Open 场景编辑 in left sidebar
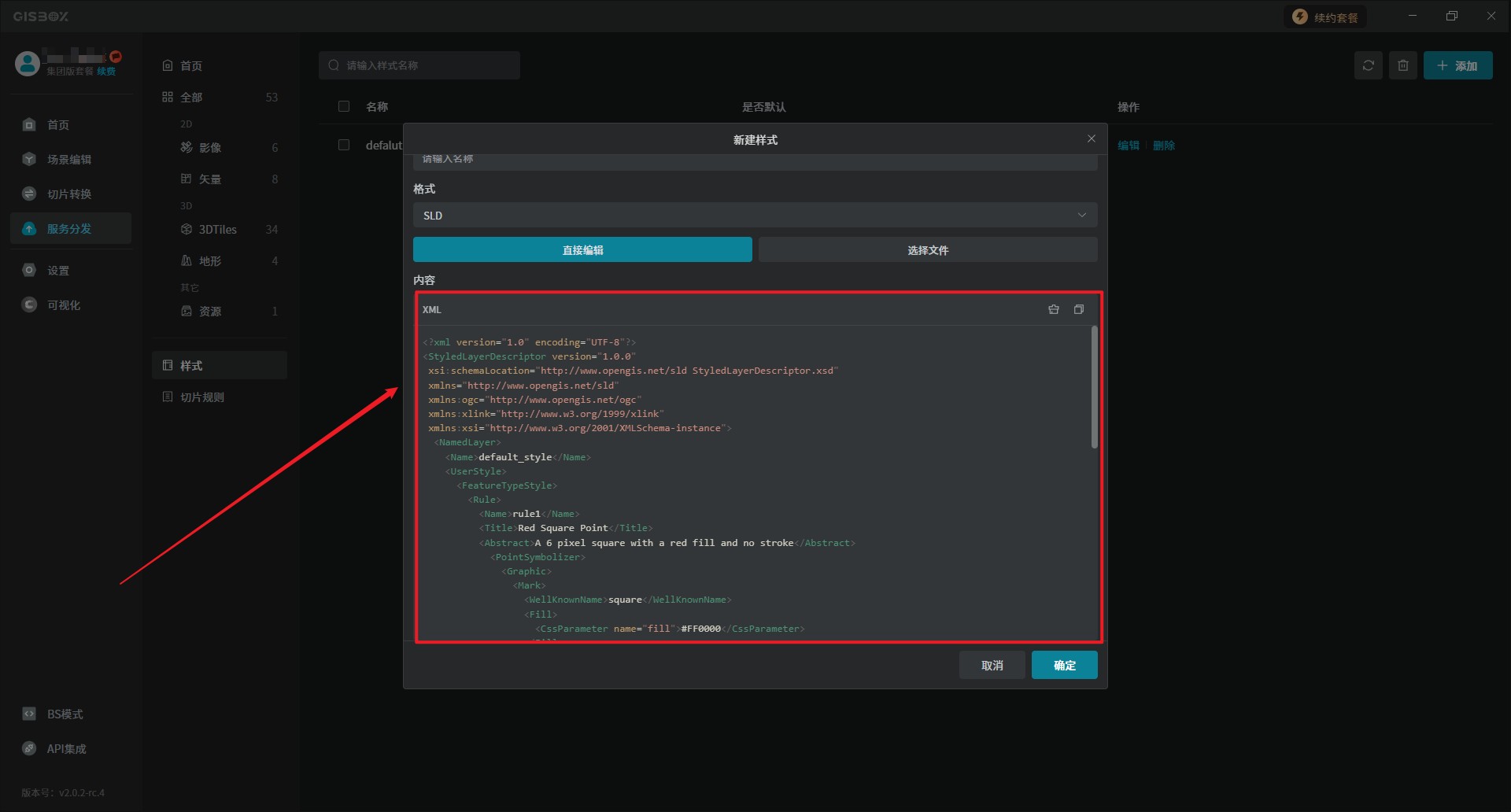The height and width of the screenshot is (812, 1511). point(69,160)
